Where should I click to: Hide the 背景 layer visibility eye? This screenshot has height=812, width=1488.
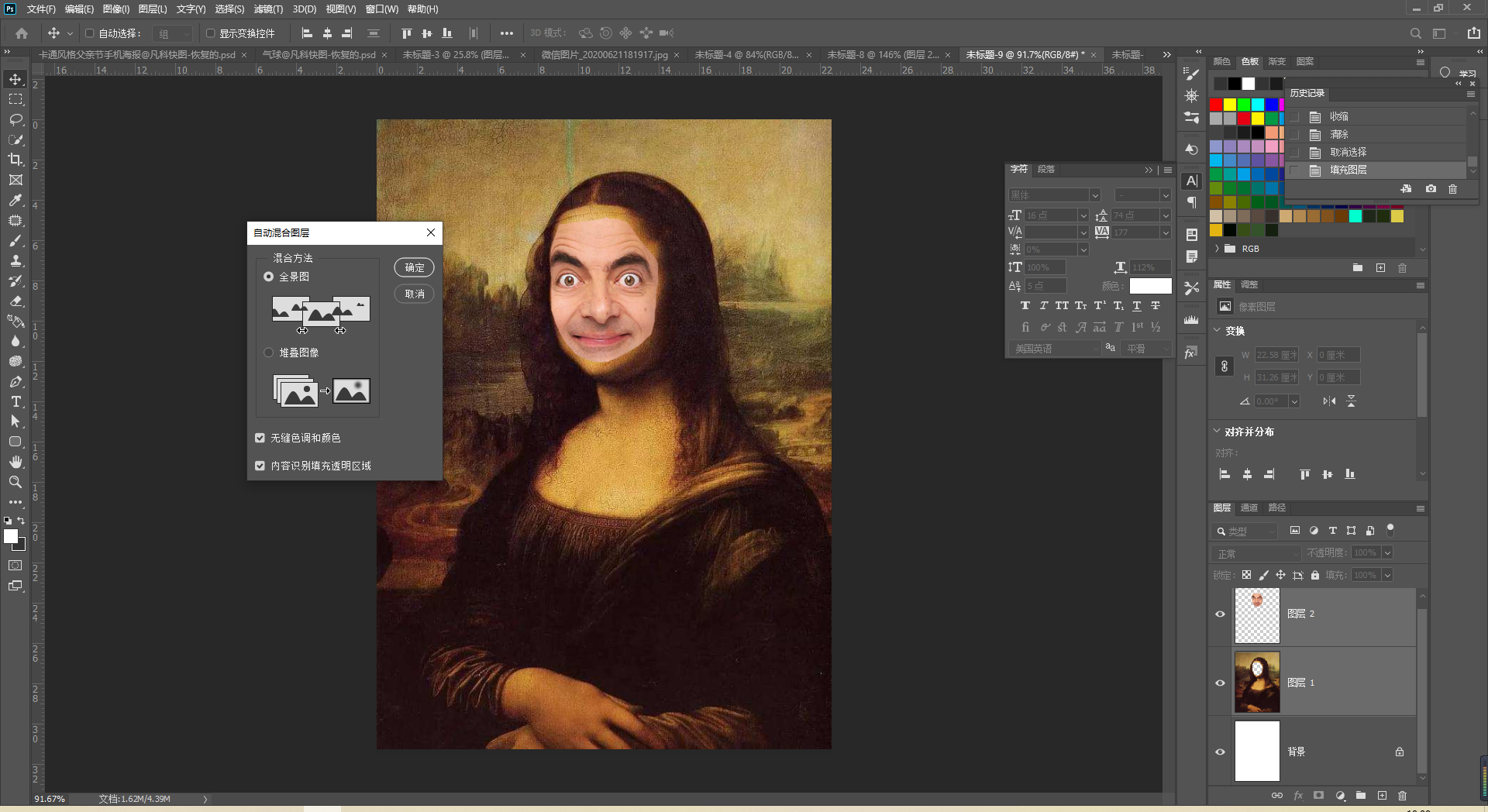coord(1220,752)
